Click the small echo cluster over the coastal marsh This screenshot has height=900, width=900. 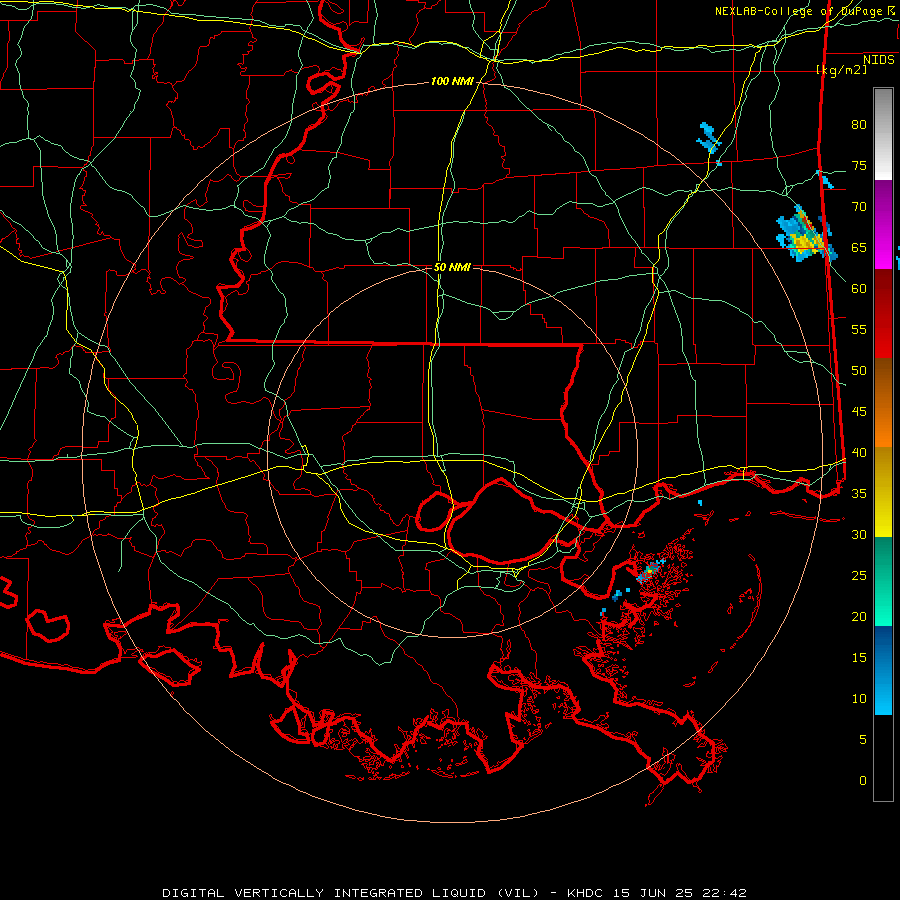pyautogui.click(x=650, y=572)
